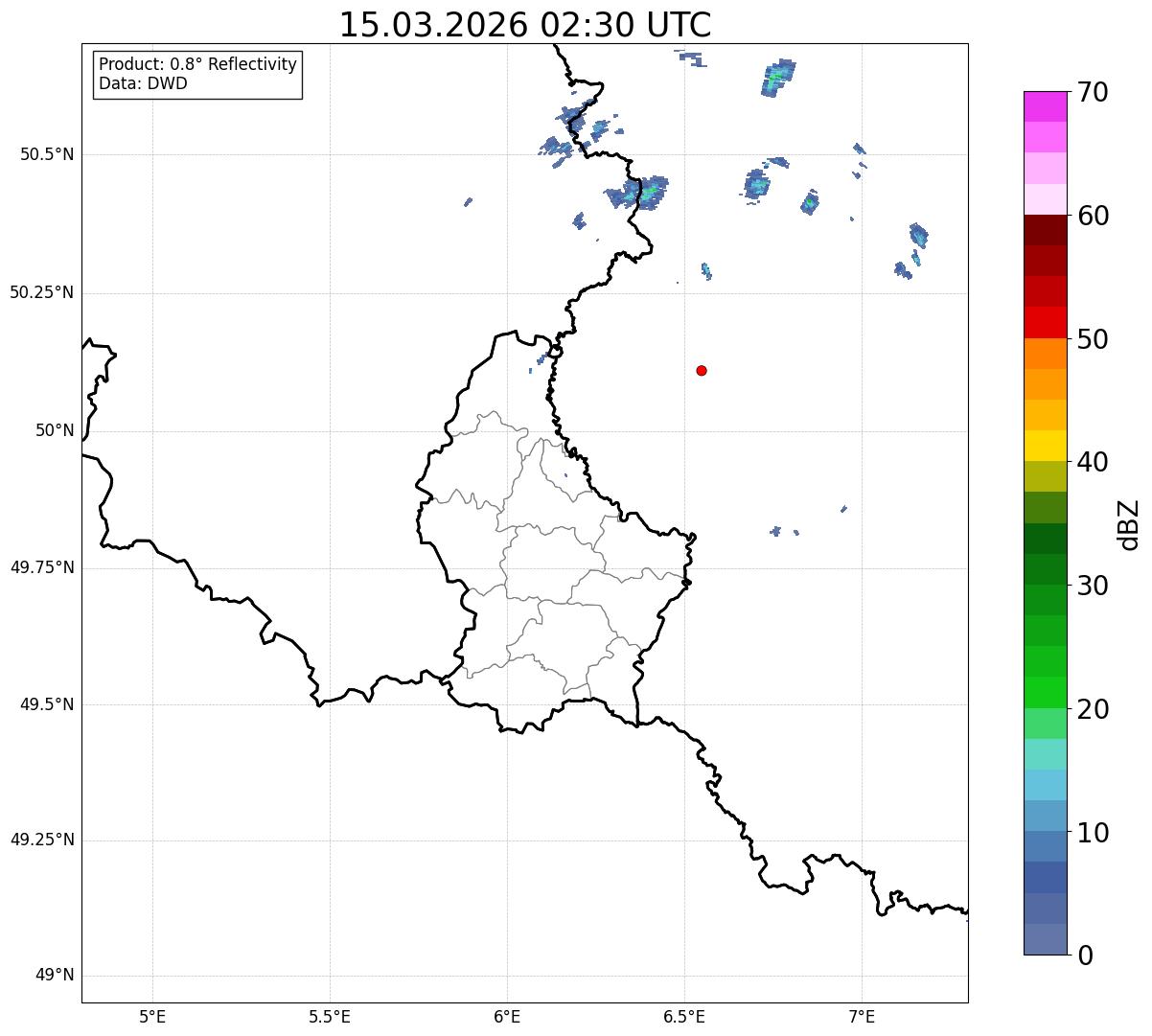The width and height of the screenshot is (1152, 1036).
Task: Click the 'Product: 0.8° Reflectivity' legend text
Action: pos(198,64)
